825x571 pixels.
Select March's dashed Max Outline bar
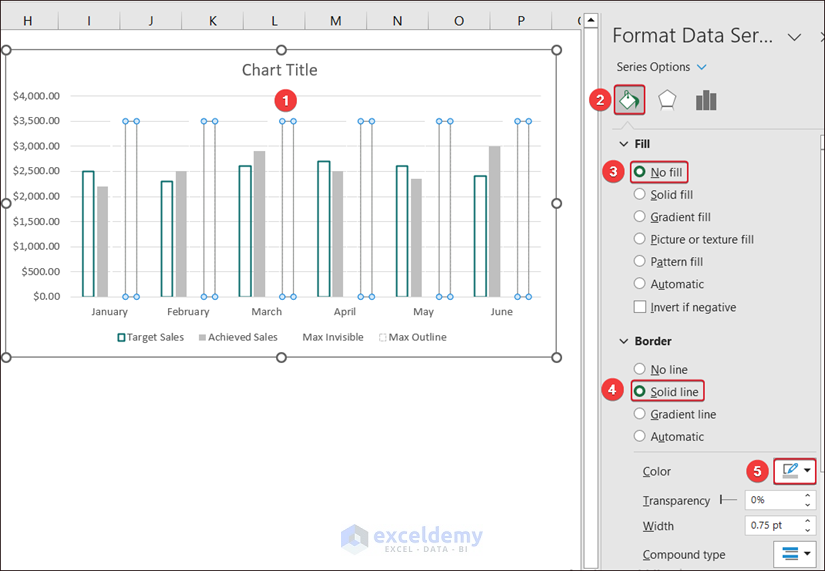pyautogui.click(x=288, y=209)
